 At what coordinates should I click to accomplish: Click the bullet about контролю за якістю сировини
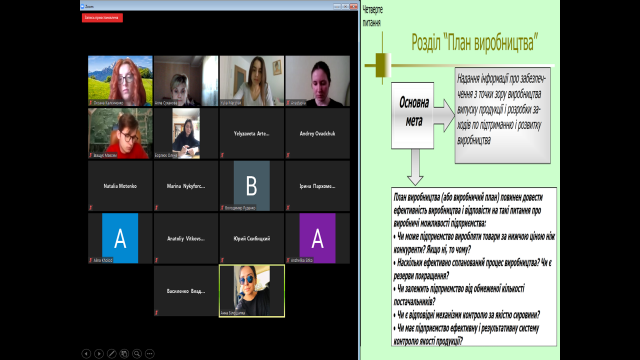click(x=467, y=315)
